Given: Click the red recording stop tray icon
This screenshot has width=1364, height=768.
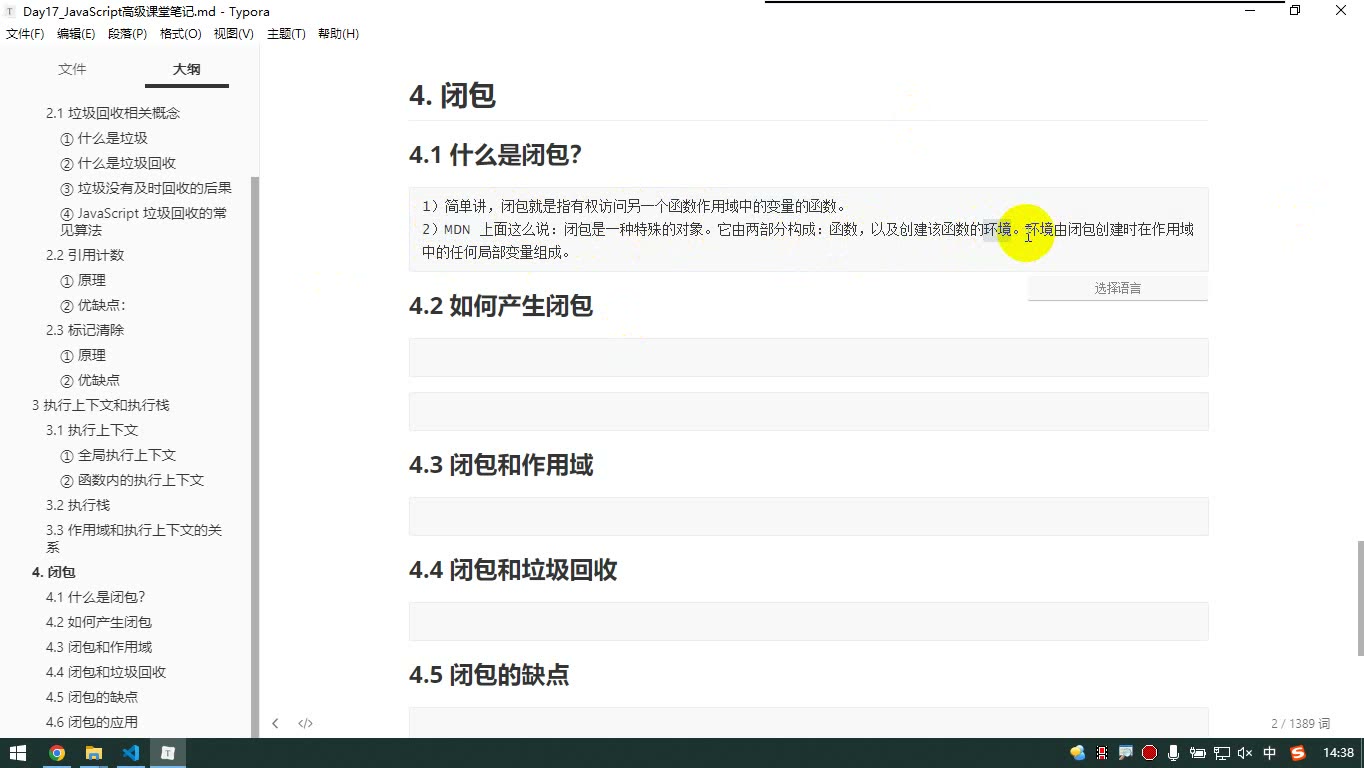Looking at the screenshot, I should click(x=1149, y=753).
